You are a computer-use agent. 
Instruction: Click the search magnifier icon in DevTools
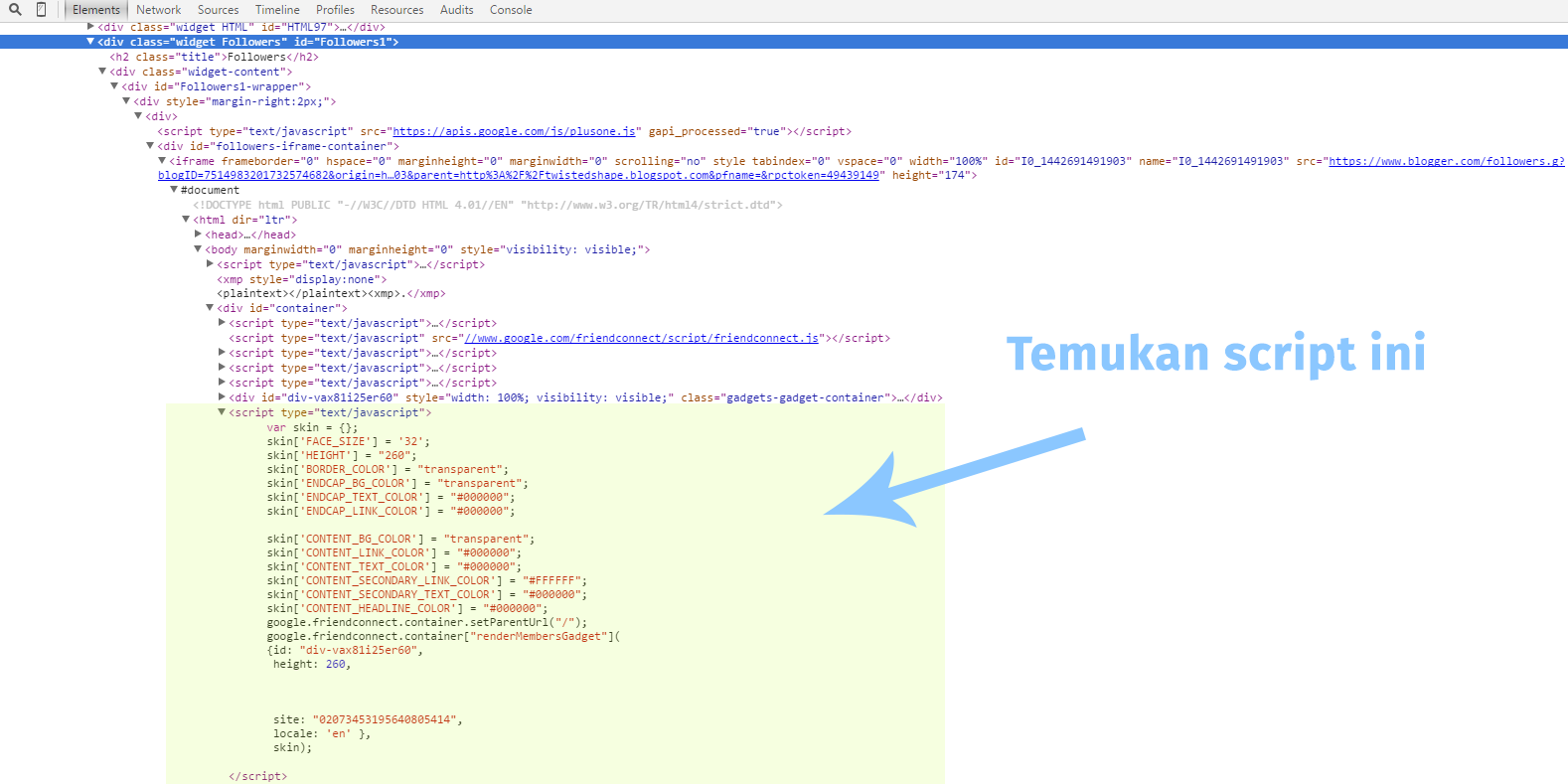click(15, 10)
